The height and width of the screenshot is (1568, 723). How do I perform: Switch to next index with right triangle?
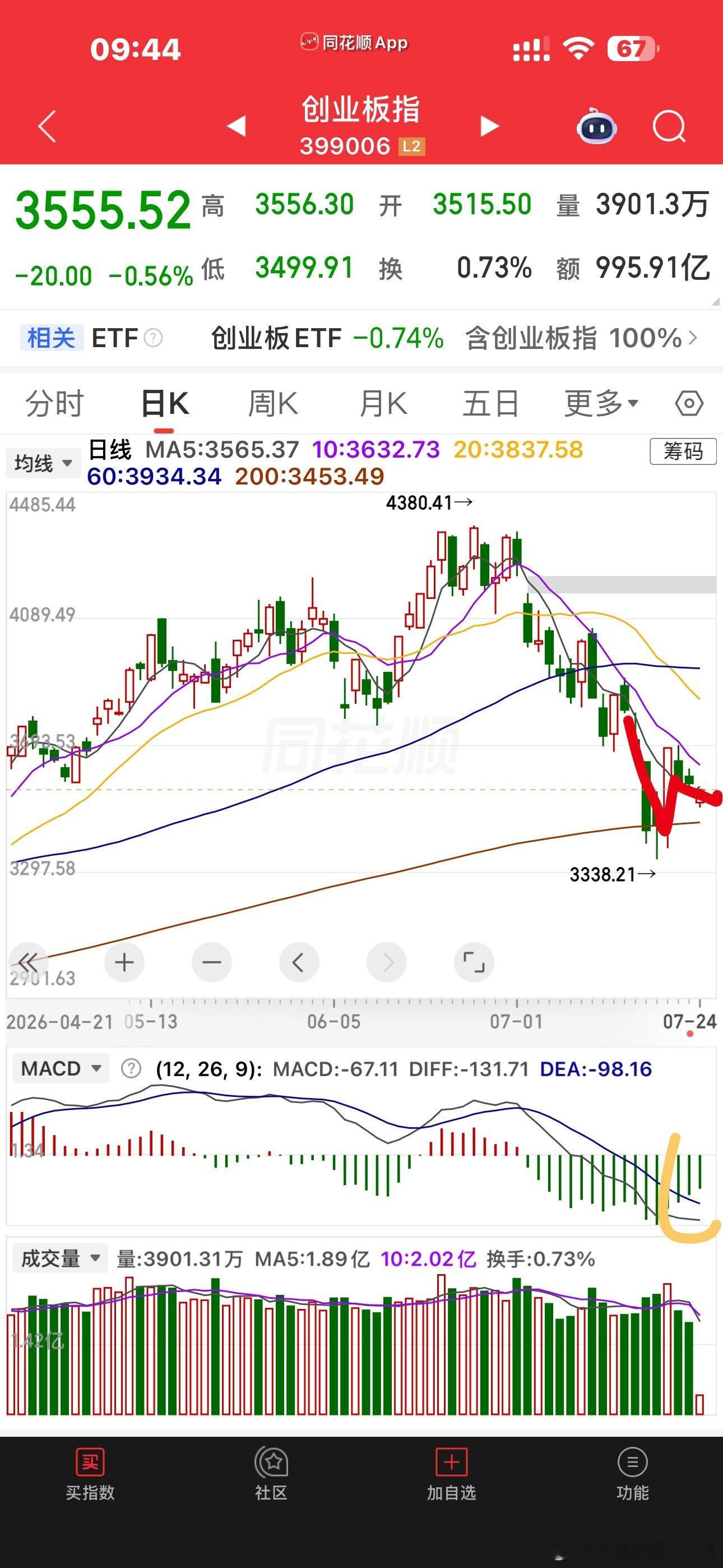pyautogui.click(x=489, y=126)
